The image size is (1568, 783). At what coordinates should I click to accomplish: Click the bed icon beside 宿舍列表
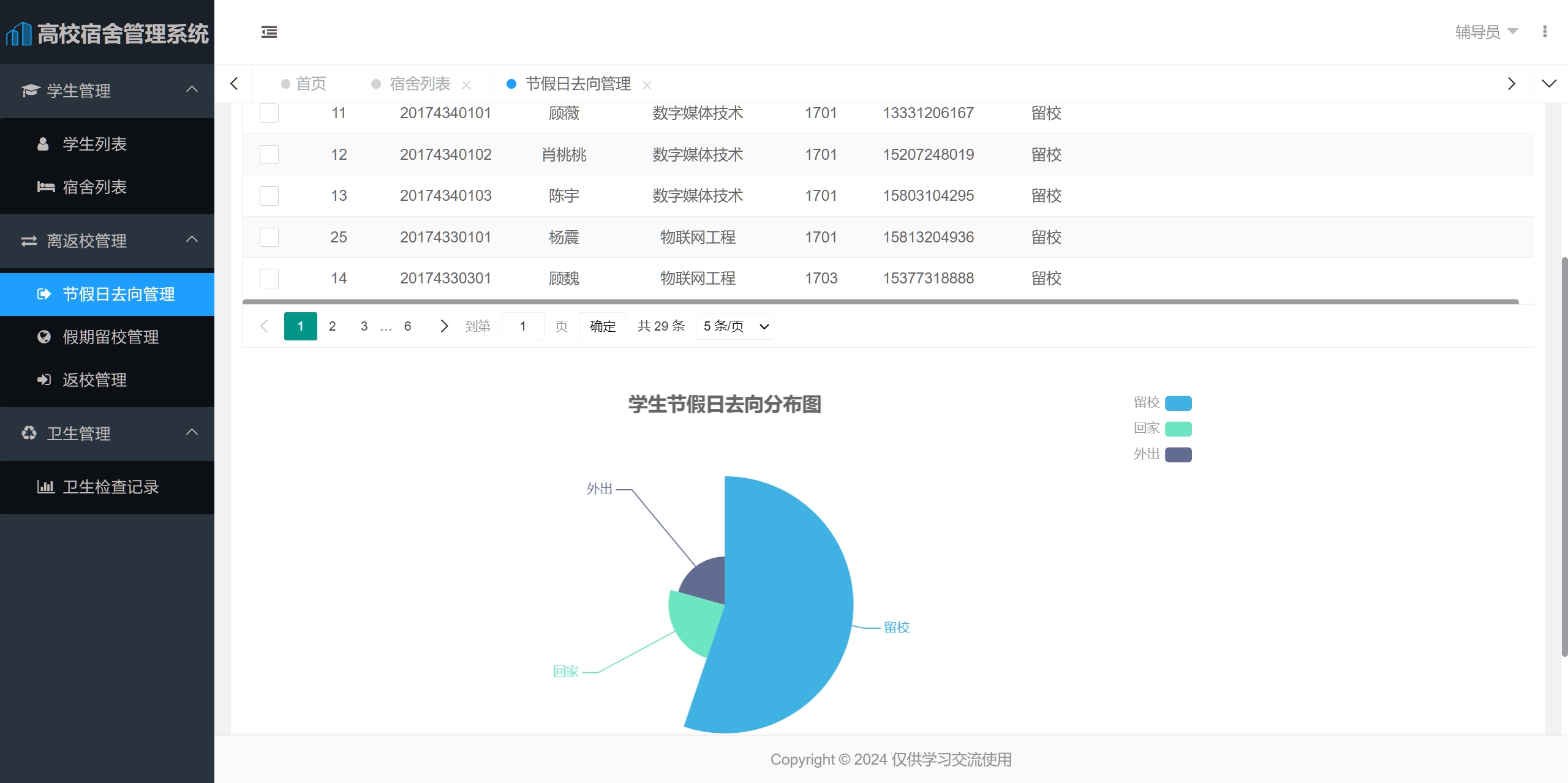point(46,187)
